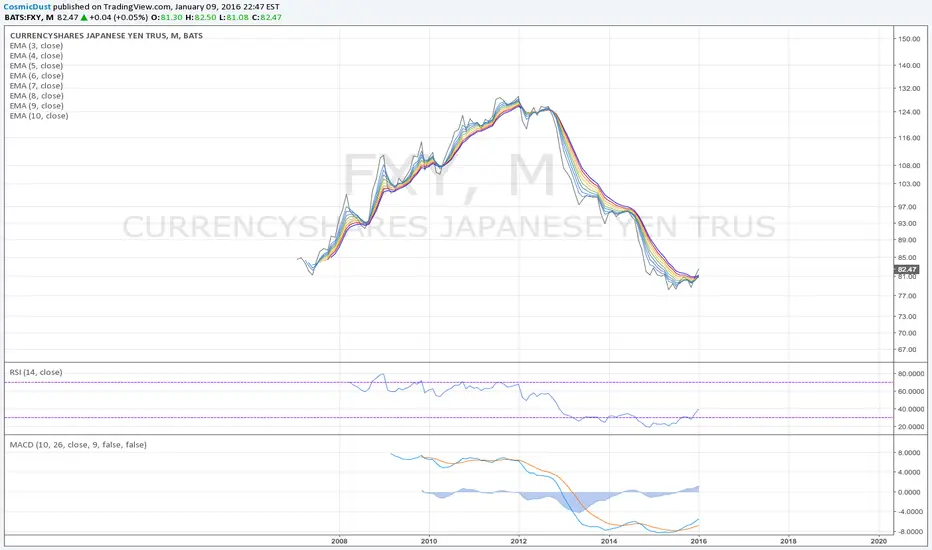Image resolution: width=932 pixels, height=550 pixels.
Task: Click the RSI 20.0000 scale label
Action: (911, 427)
